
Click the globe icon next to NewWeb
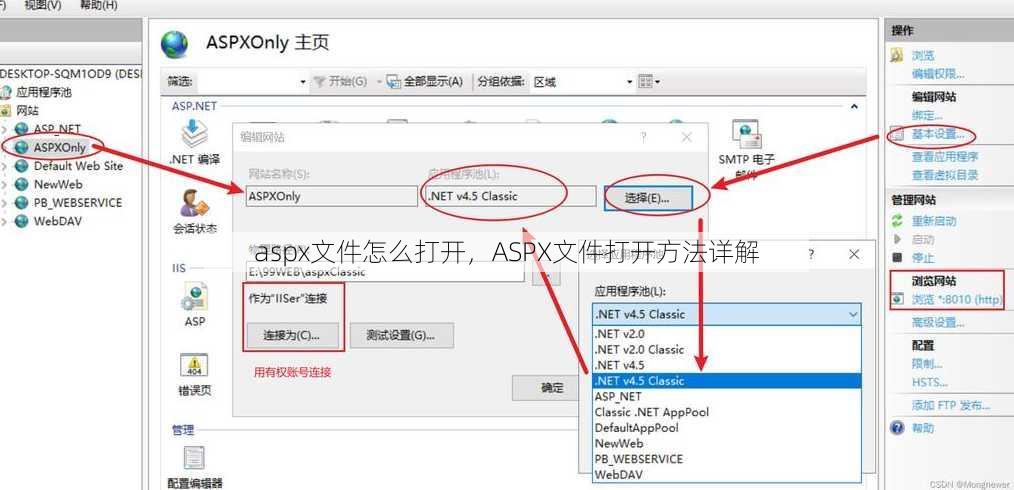22,184
